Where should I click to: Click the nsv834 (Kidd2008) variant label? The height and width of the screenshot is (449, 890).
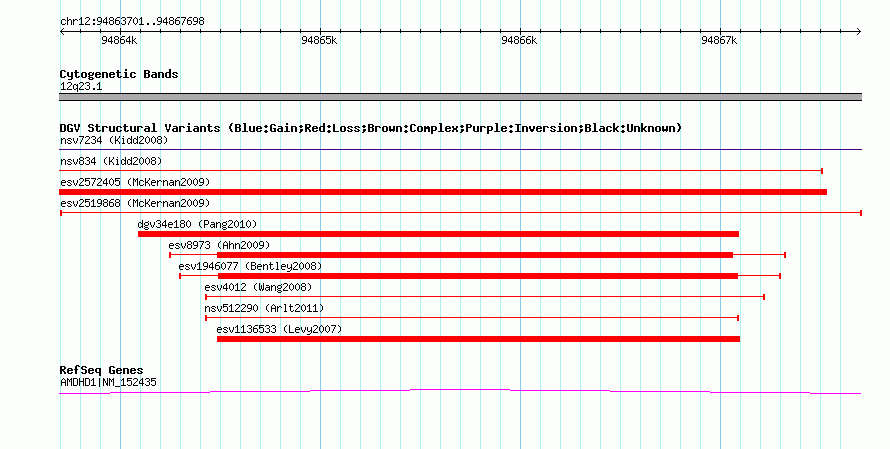(x=111, y=161)
